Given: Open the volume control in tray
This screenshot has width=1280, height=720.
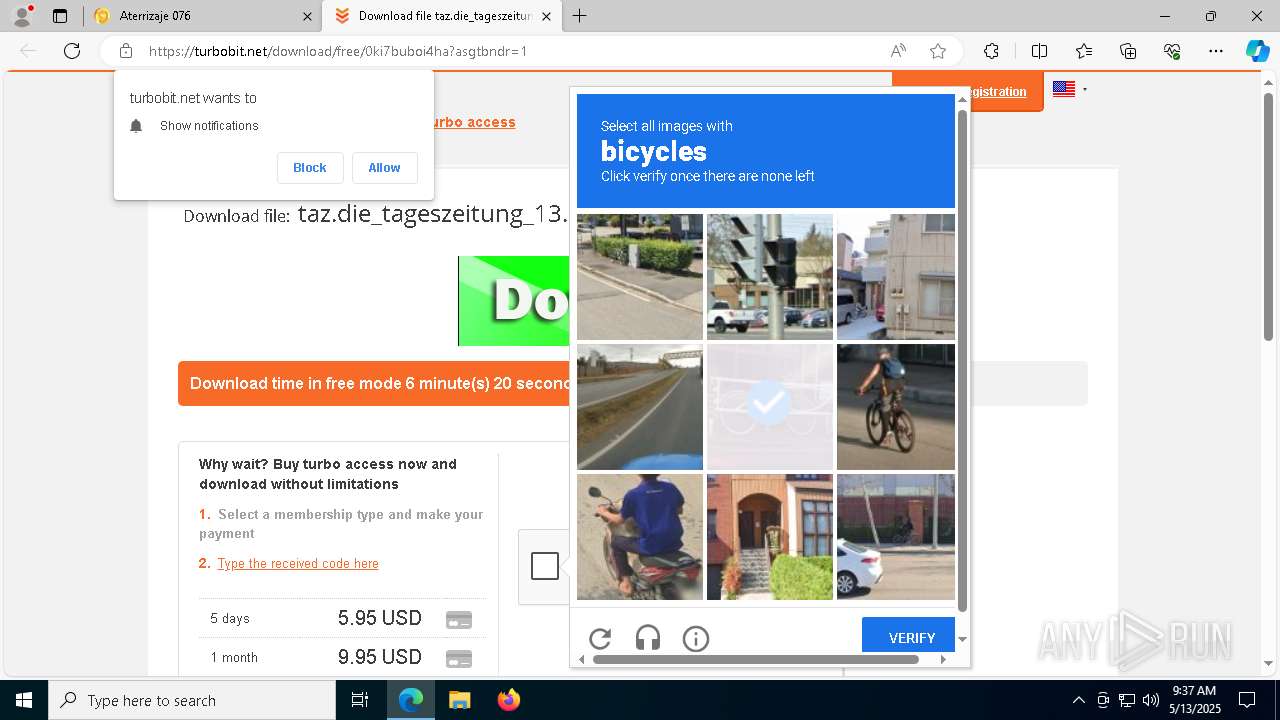Looking at the screenshot, I should [x=1150, y=700].
